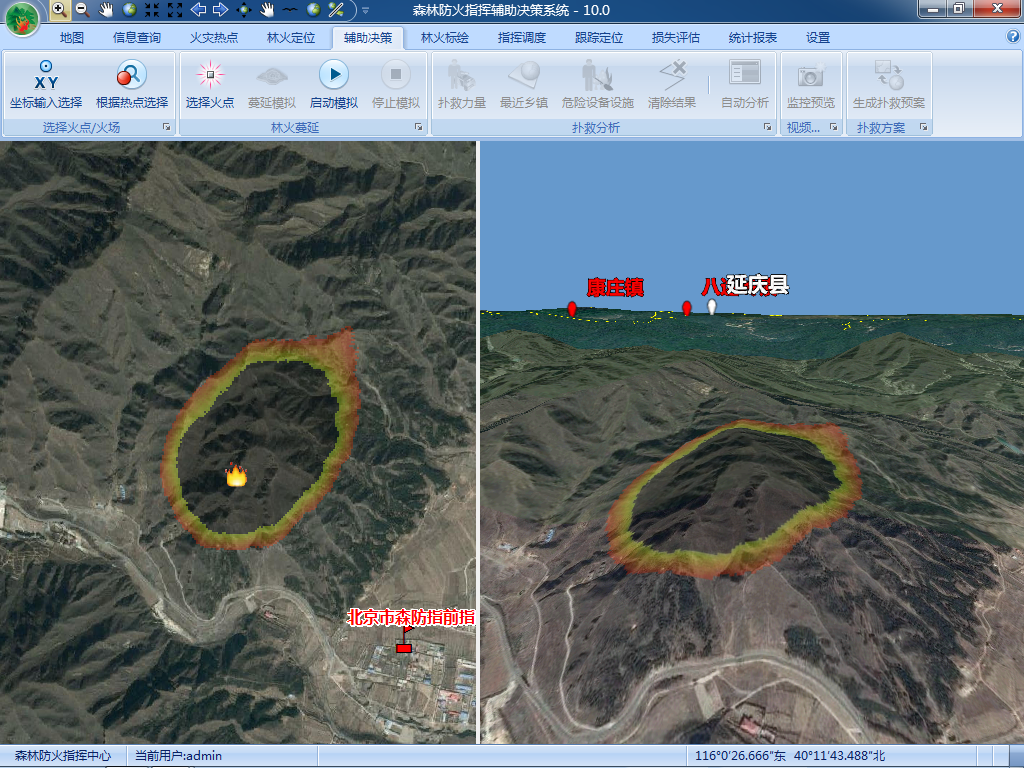Click the 康庄镇 red pin in 3D view

point(572,308)
